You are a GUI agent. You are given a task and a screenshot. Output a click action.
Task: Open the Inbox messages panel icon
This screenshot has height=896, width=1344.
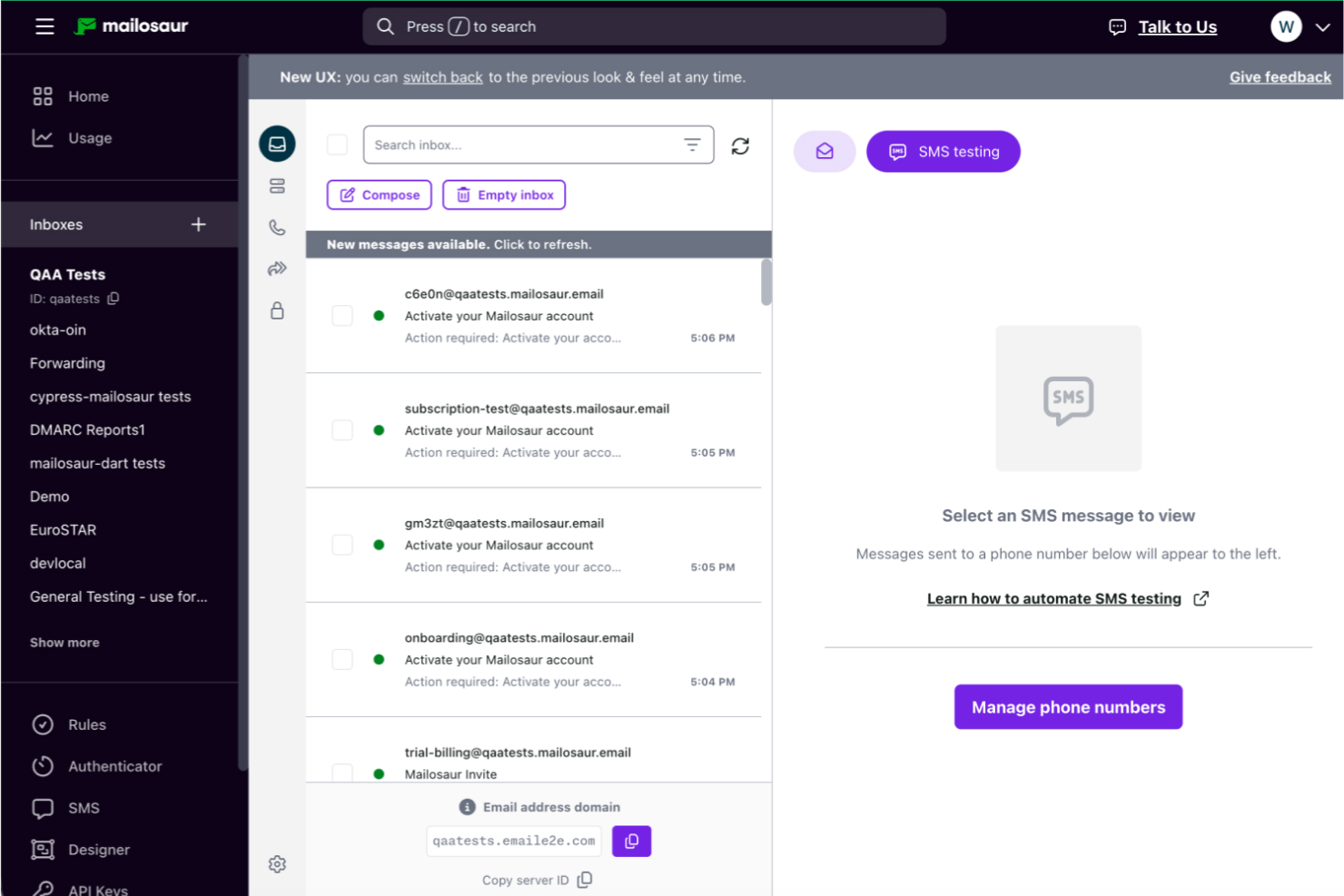(277, 143)
